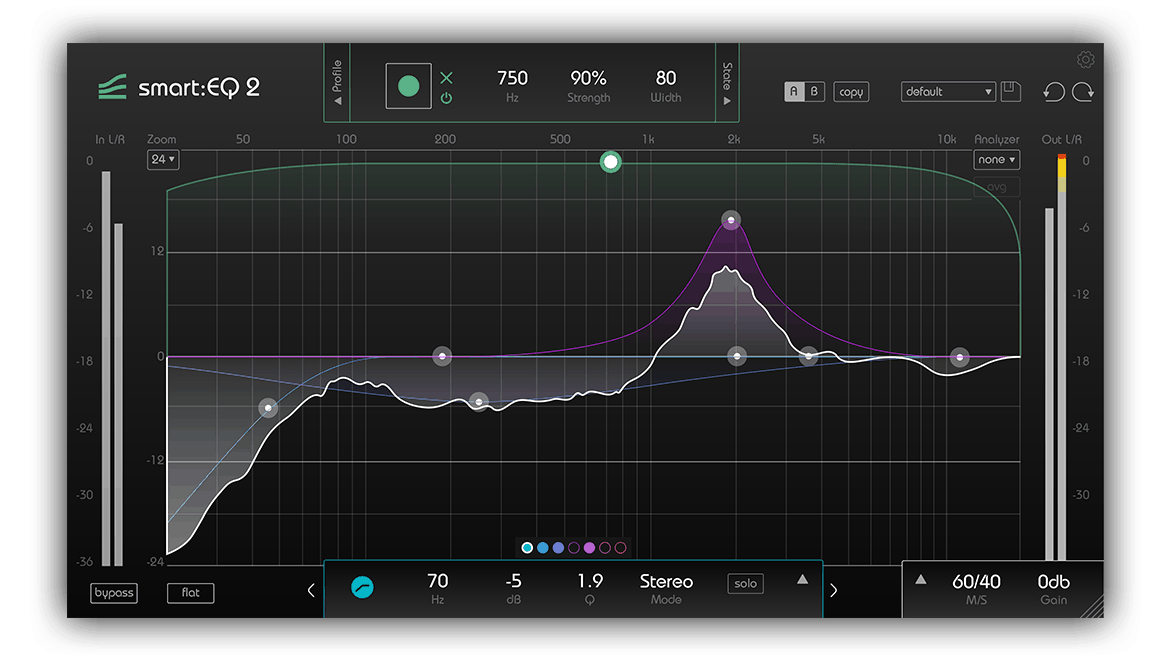Screen dimensions: 1170x660
Task: Select the fifth filled magenta band dot
Action: (x=589, y=548)
